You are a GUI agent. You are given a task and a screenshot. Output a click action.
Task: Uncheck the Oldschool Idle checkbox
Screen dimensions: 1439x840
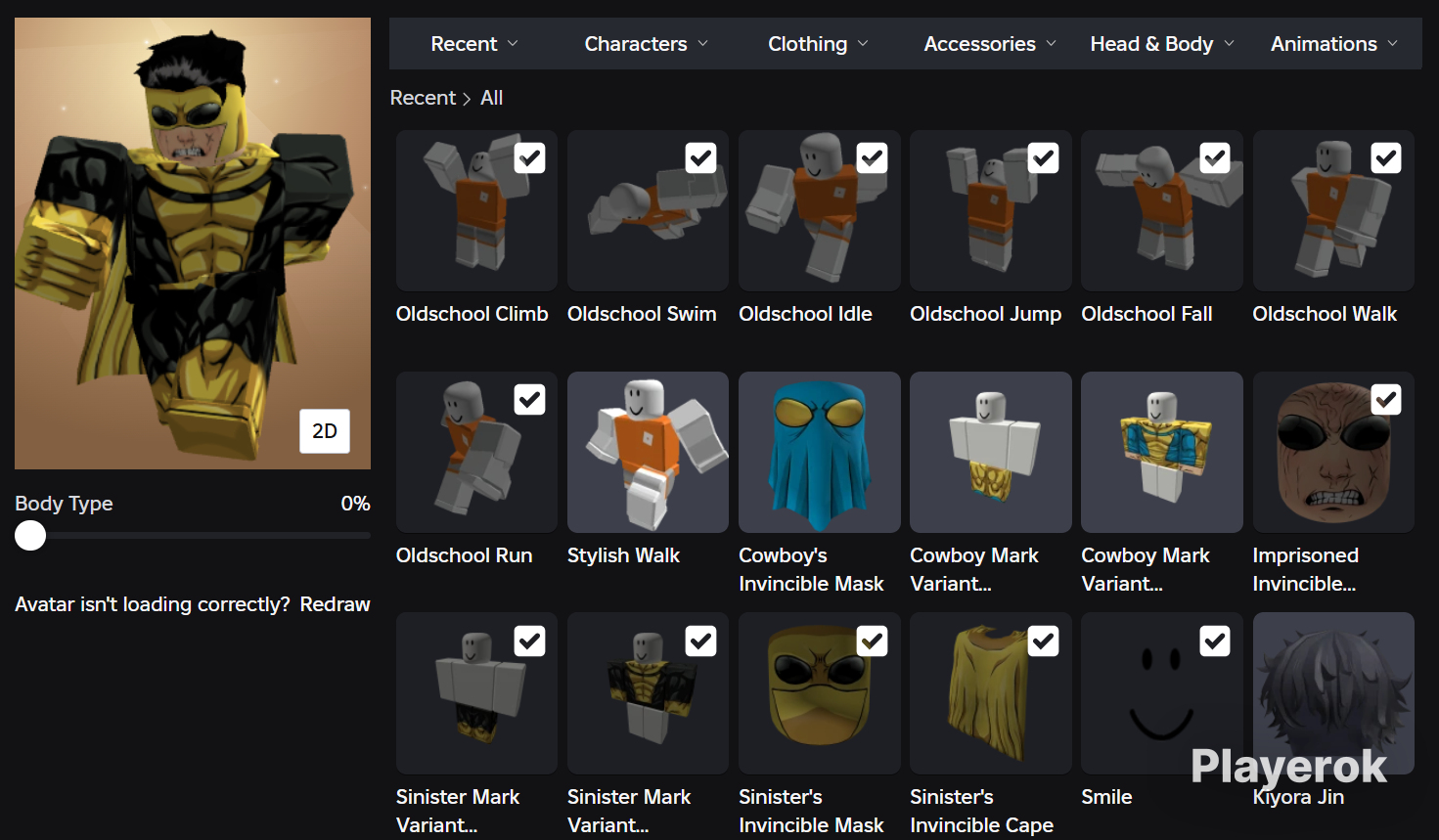873,158
